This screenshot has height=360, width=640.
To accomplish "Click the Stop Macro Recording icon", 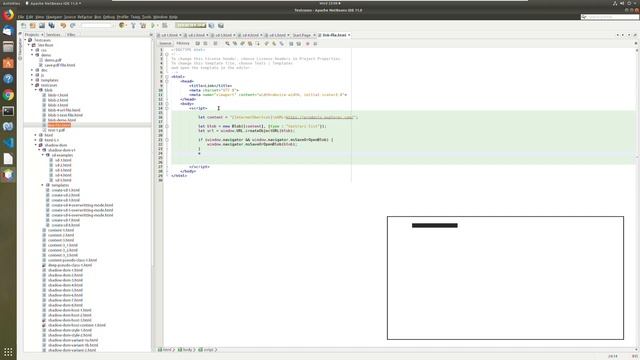I will coord(315,43).
